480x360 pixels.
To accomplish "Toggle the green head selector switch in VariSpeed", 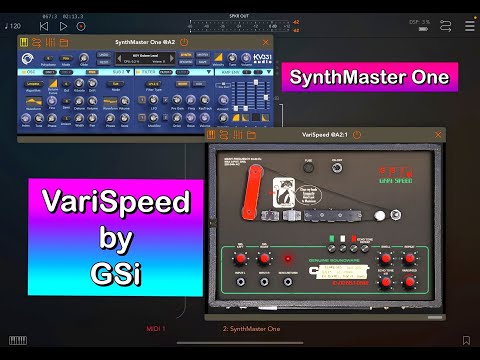I will (x=332, y=248).
